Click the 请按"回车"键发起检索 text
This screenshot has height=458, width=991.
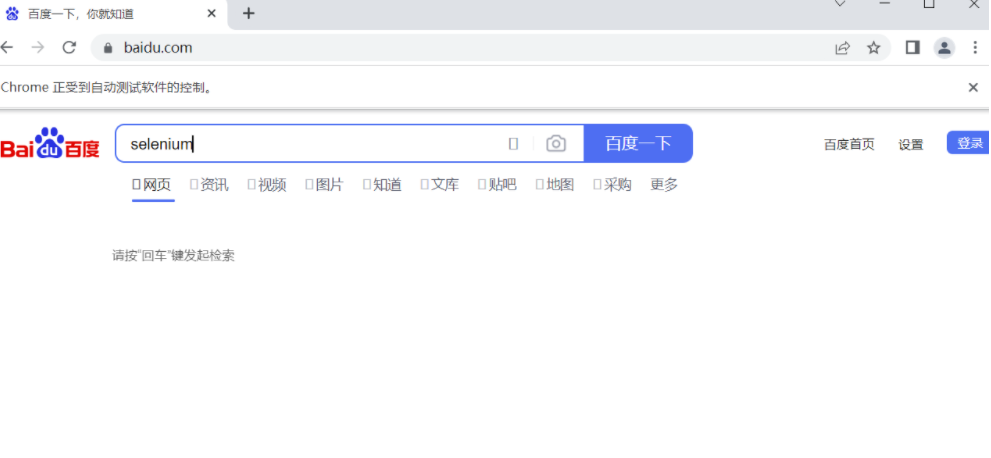pyautogui.click(x=173, y=256)
